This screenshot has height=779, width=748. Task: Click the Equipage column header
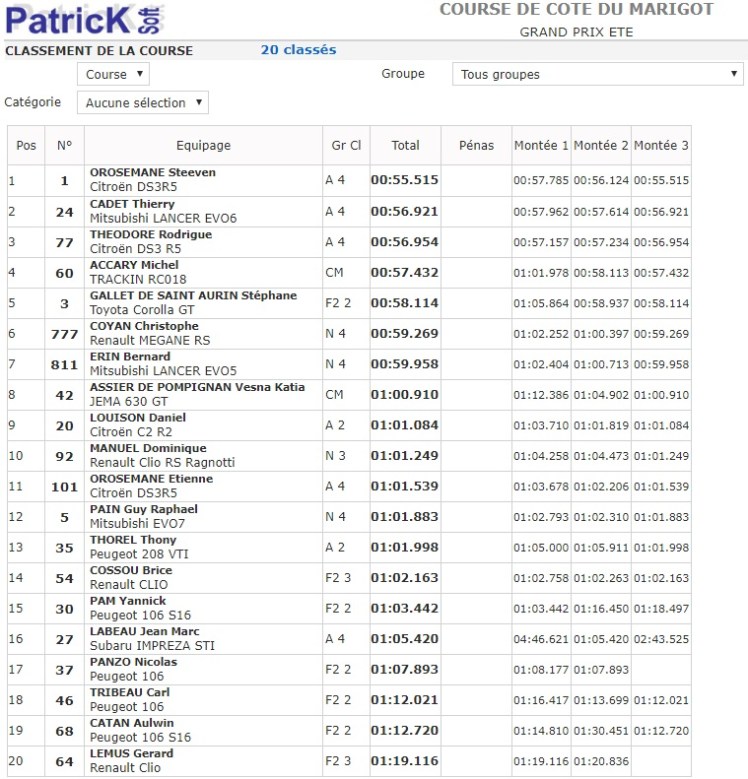pyautogui.click(x=203, y=145)
